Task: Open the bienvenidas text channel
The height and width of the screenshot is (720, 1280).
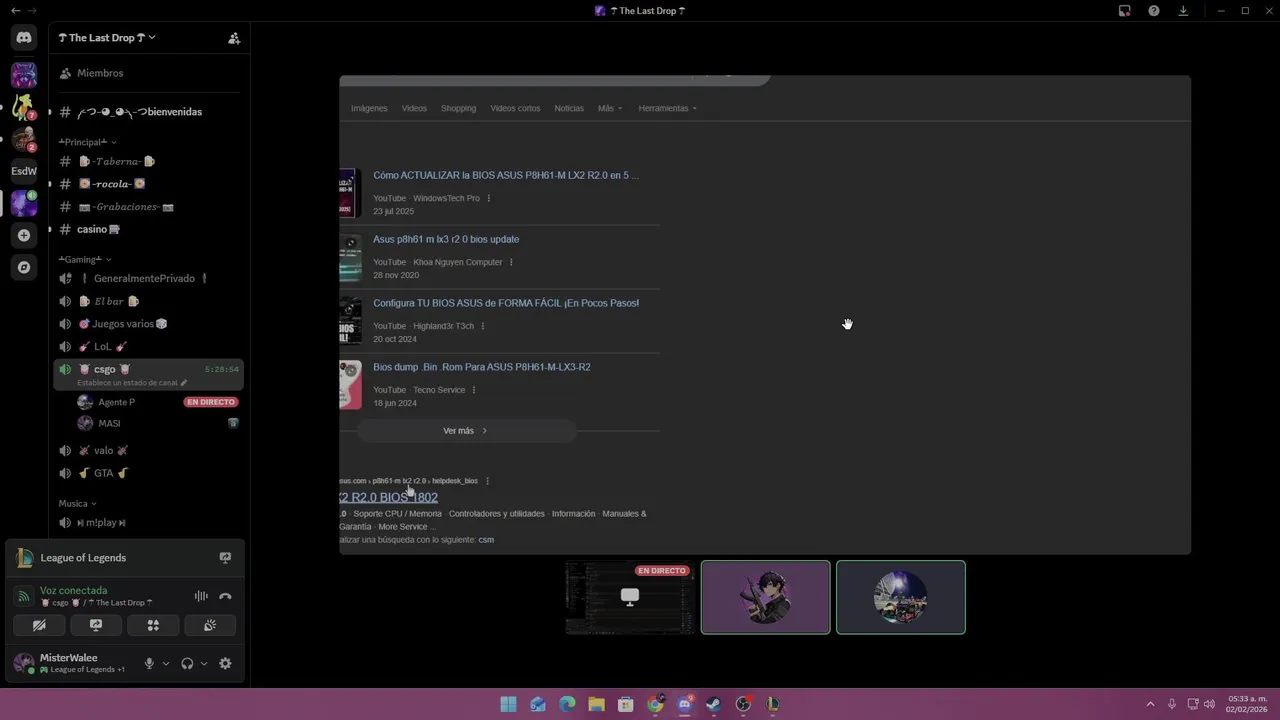Action: tap(147, 112)
